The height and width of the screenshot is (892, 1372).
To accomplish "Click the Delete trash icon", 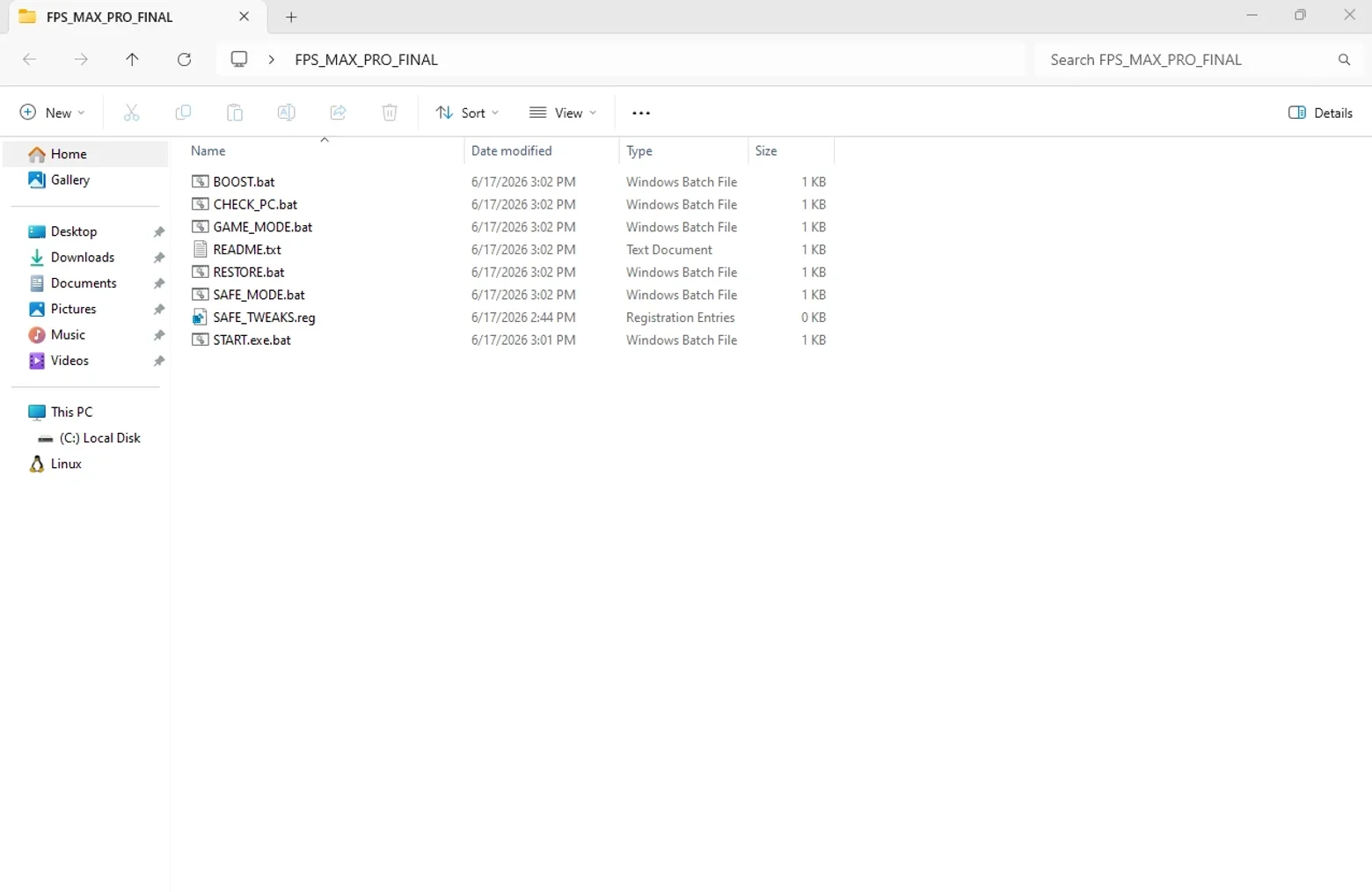I will 390,113.
